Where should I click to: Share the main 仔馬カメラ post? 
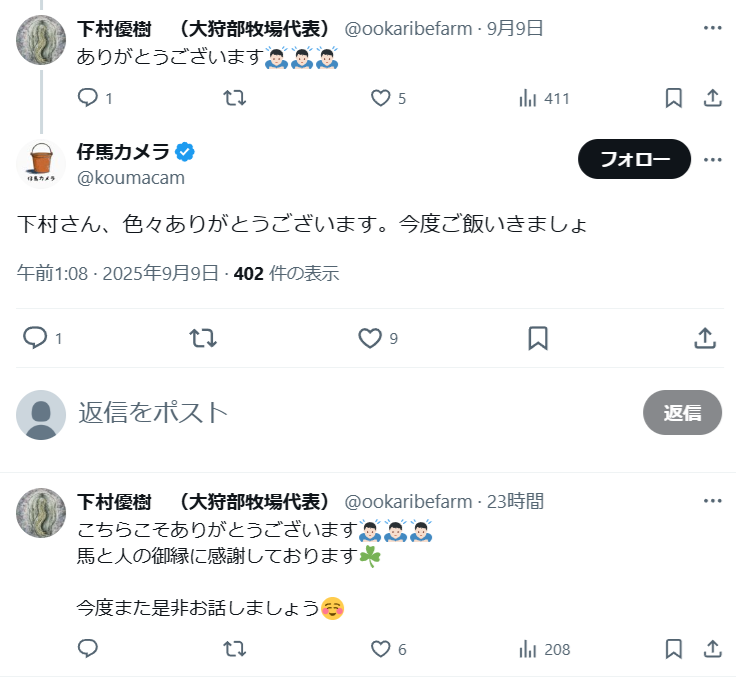704,338
